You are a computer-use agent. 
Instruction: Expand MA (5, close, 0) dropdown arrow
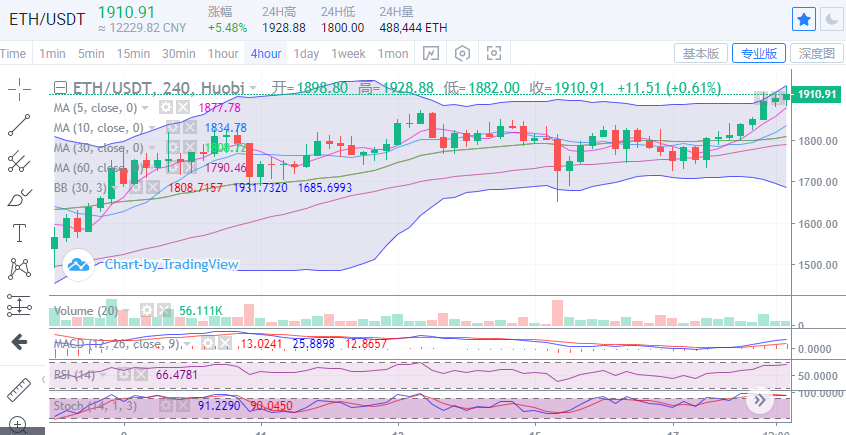pos(146,108)
